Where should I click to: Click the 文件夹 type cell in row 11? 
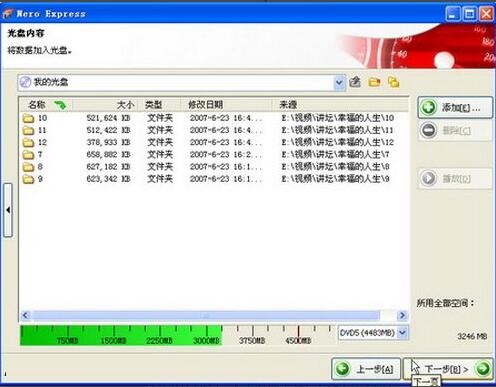point(160,130)
